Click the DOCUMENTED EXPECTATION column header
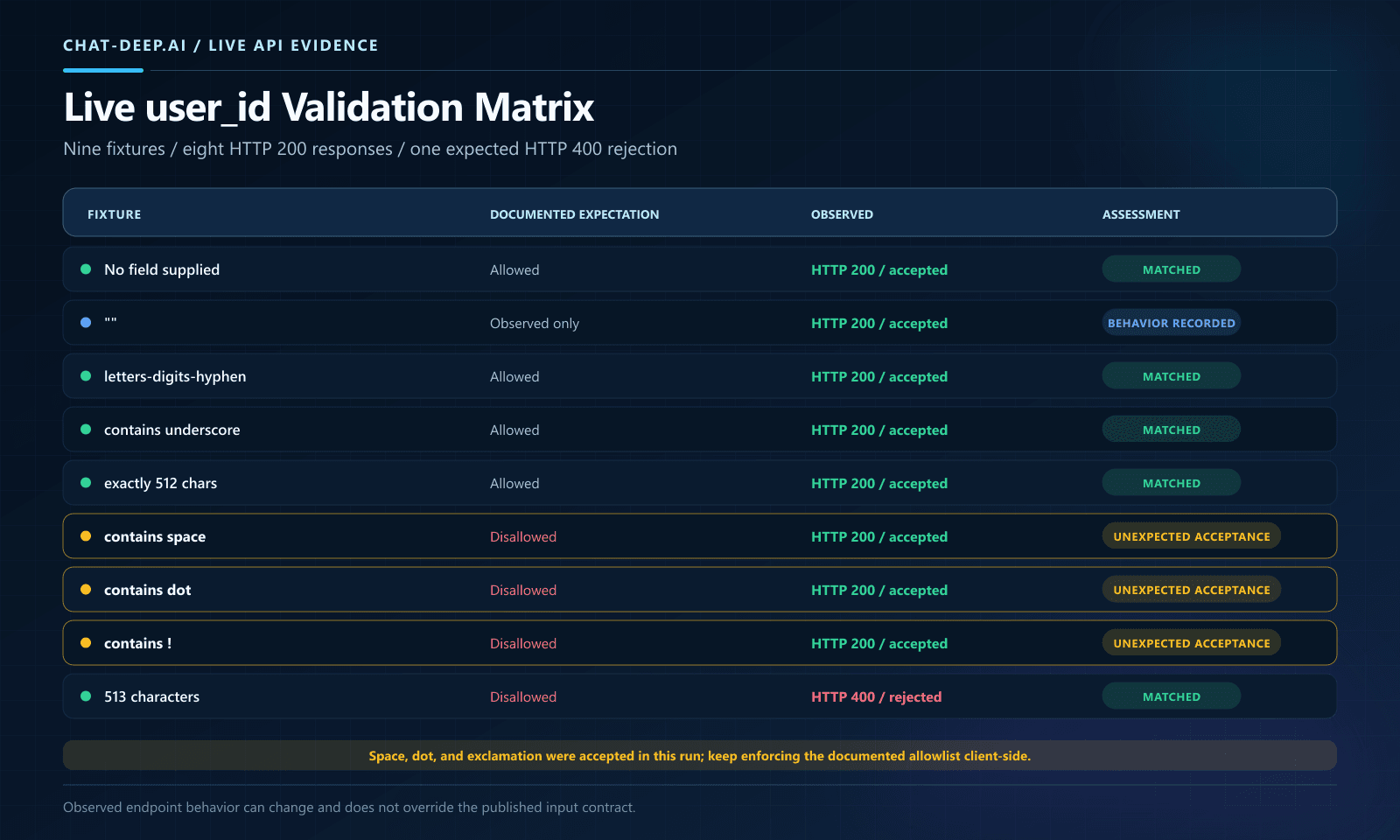Image resolution: width=1400 pixels, height=840 pixels. (574, 214)
